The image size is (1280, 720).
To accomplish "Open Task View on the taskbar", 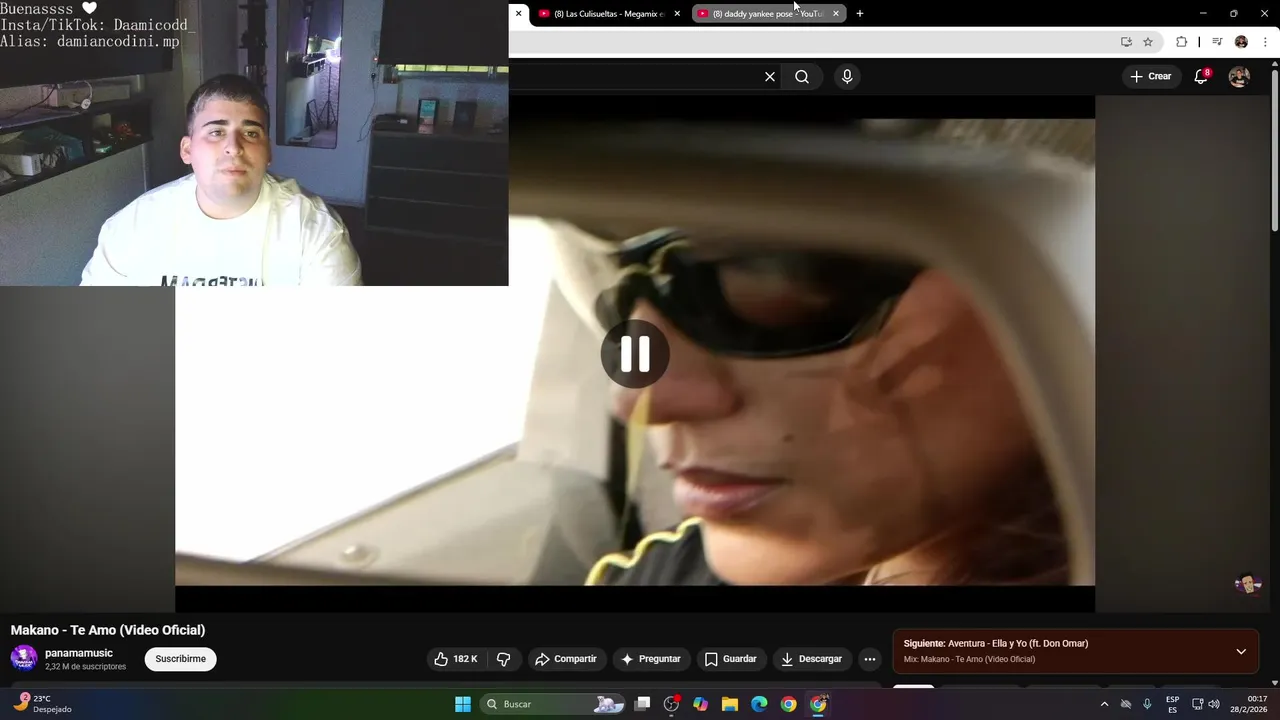I will (643, 704).
